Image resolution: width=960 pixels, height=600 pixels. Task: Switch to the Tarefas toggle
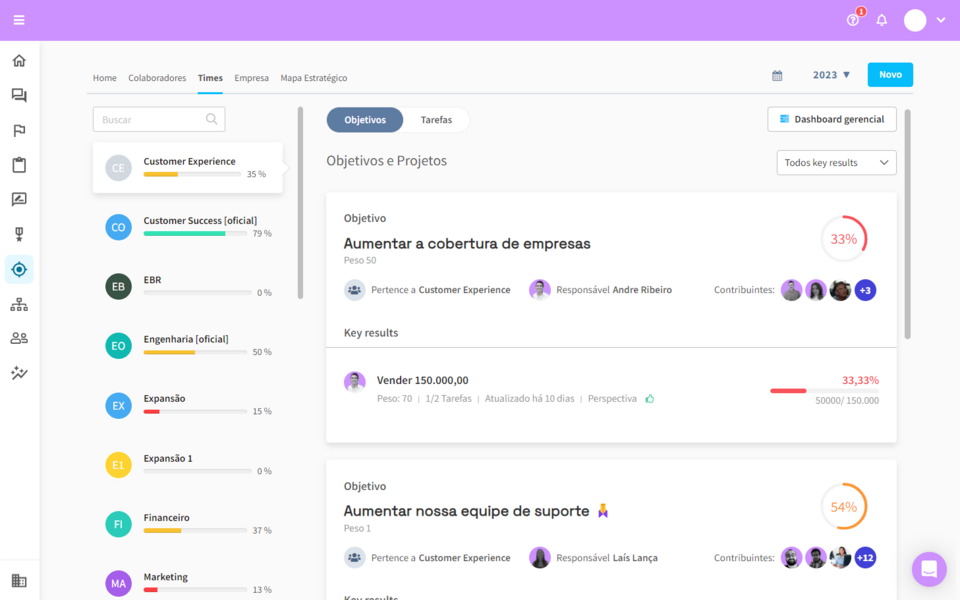point(436,120)
